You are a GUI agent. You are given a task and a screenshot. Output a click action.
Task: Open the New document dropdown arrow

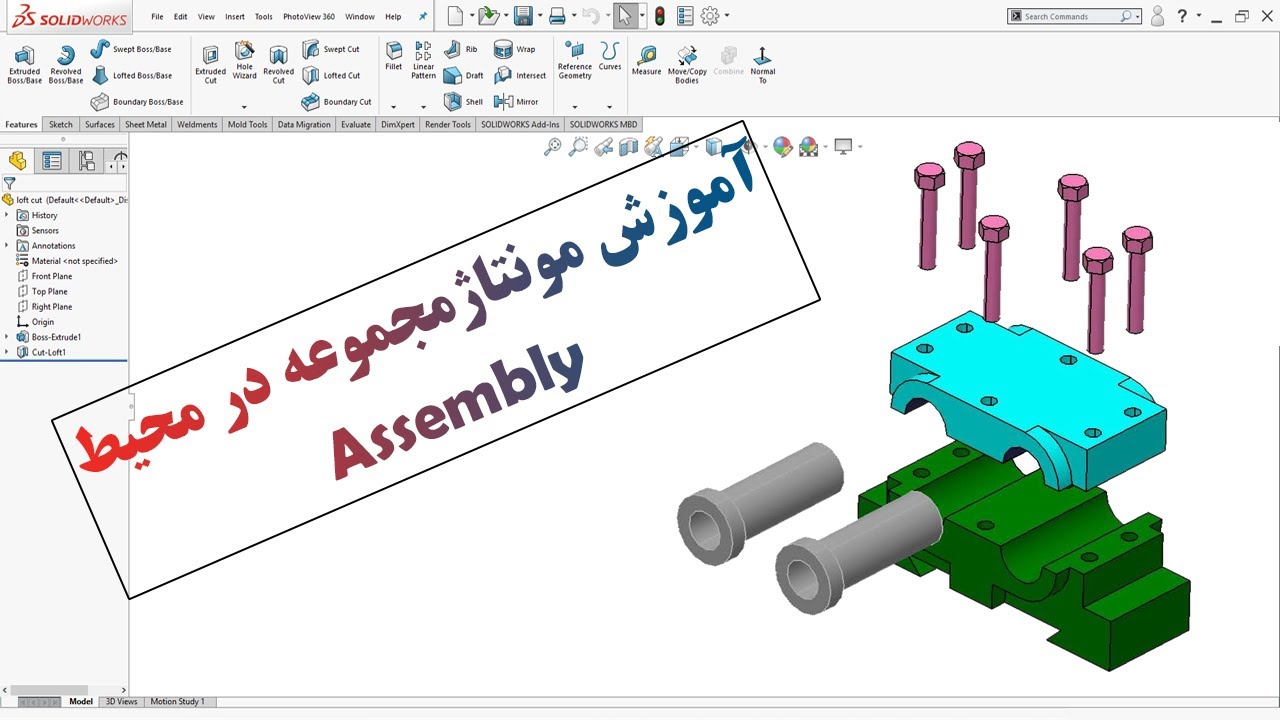coord(471,16)
